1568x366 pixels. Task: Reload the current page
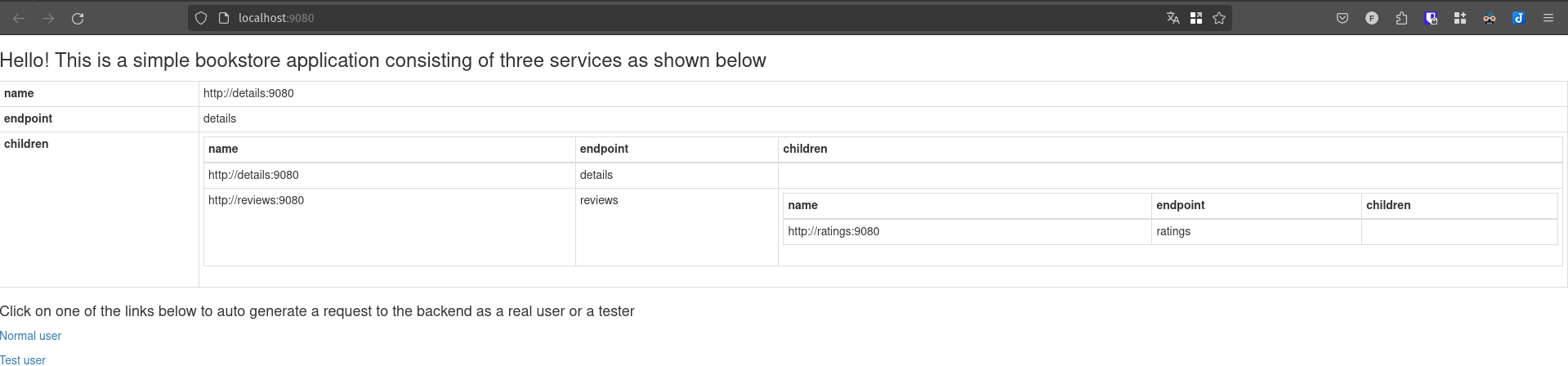coord(78,18)
